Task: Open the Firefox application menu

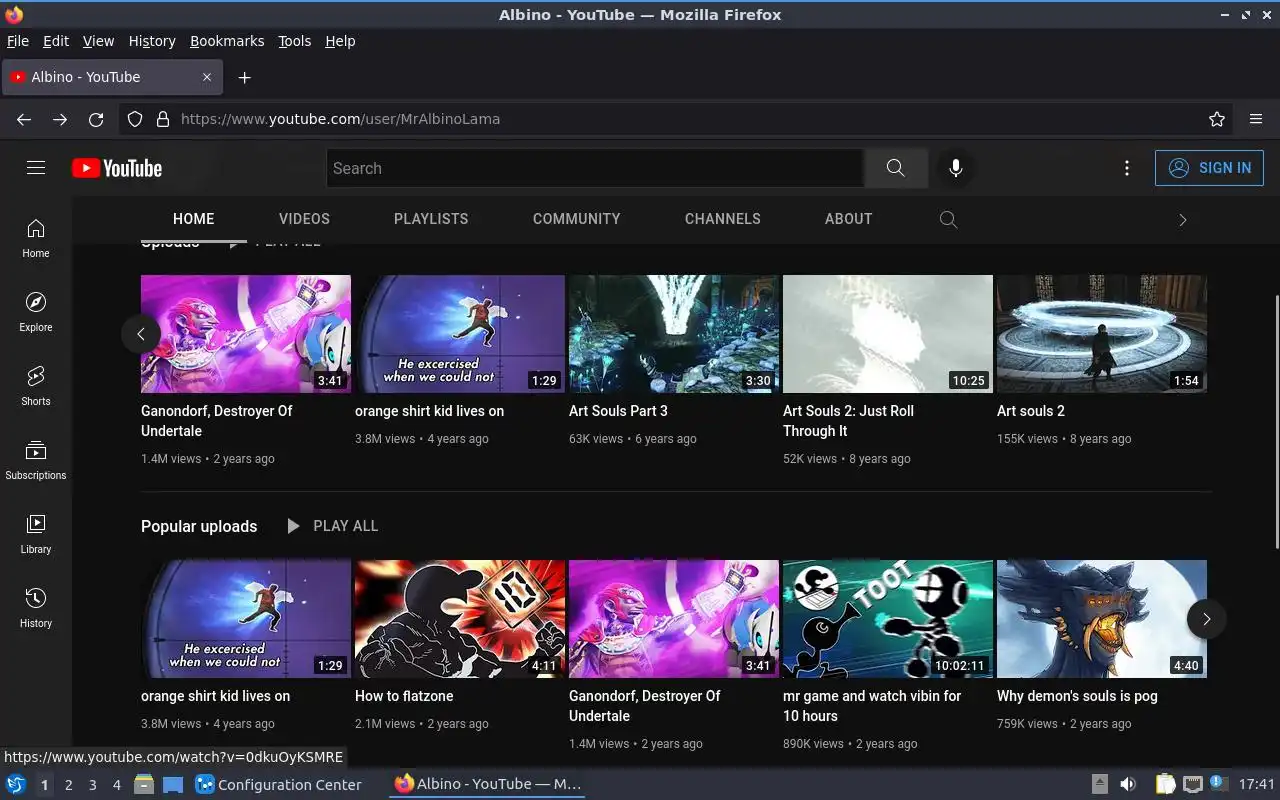Action: coord(1256,119)
